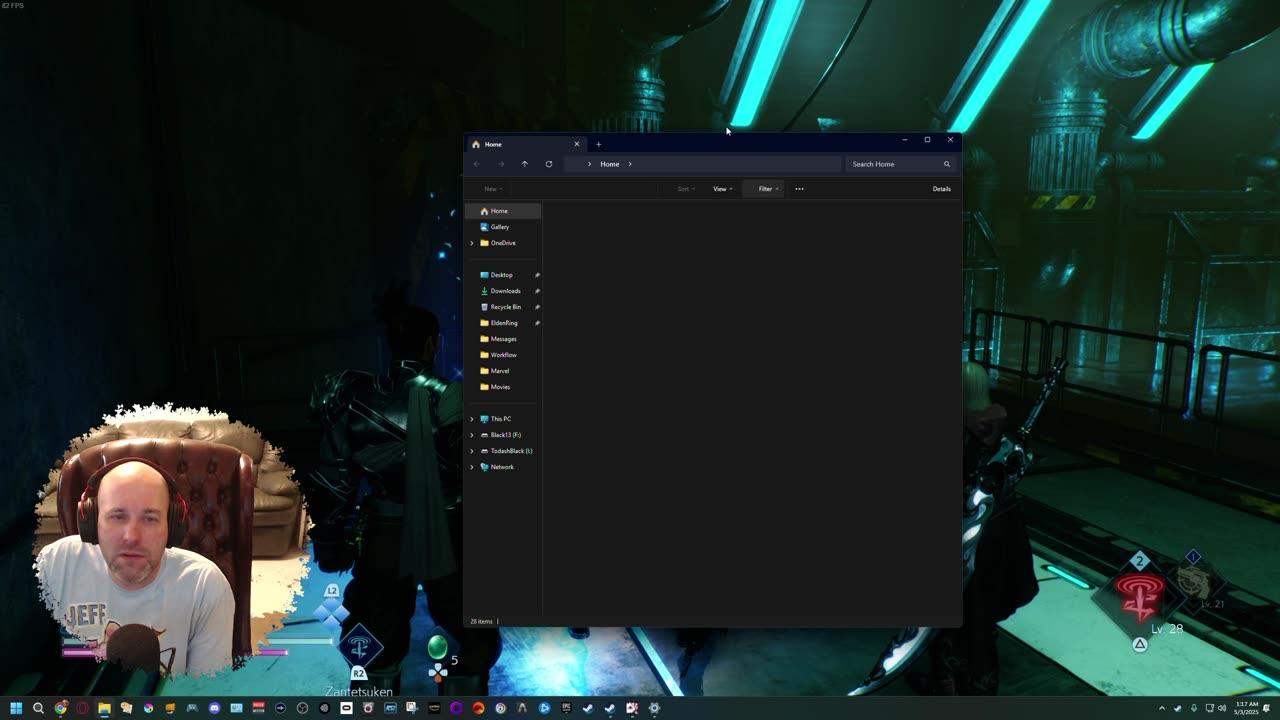Expand the Black13 (F:) drive node

(472, 435)
